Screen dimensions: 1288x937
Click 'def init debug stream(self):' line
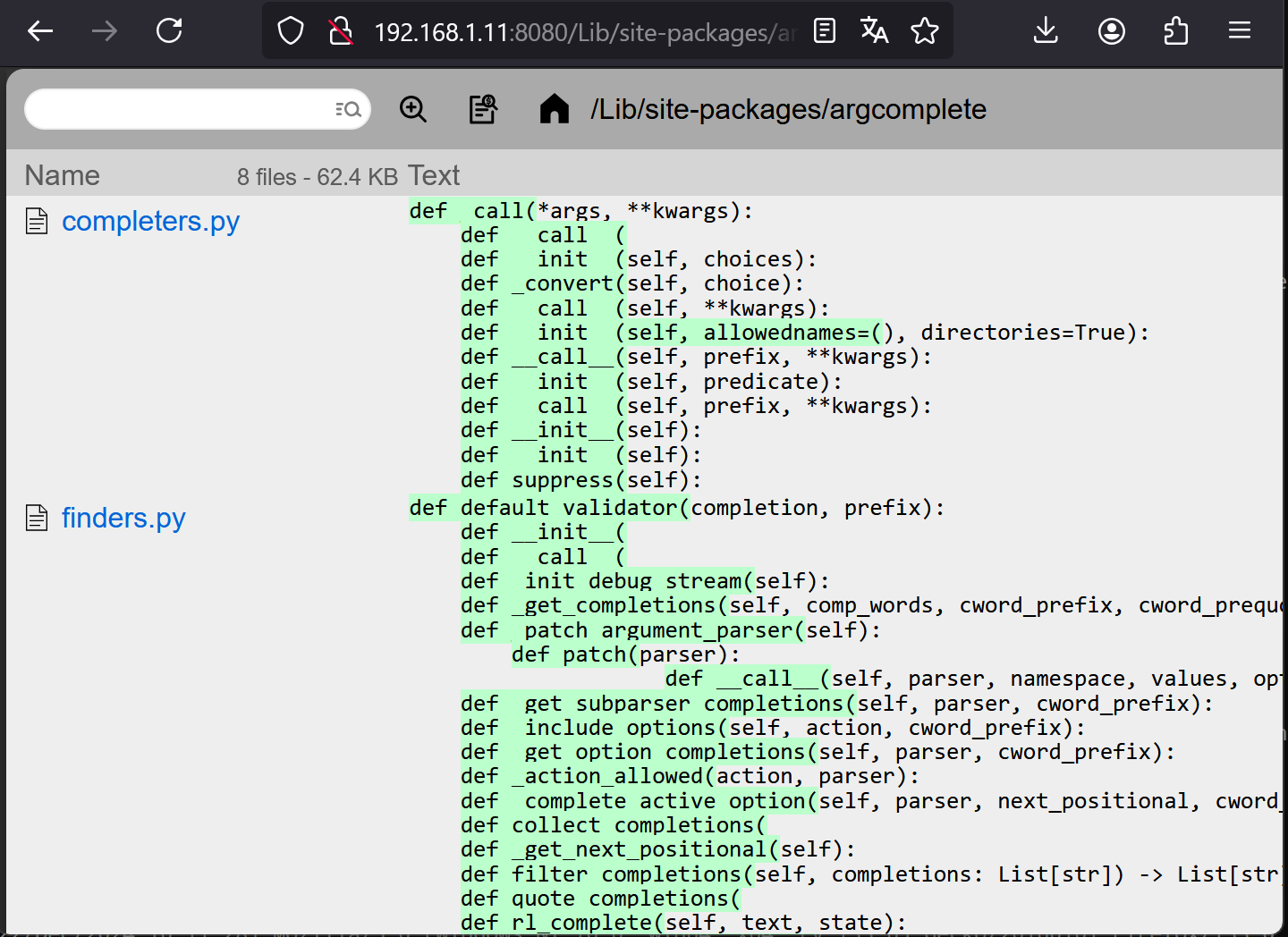[x=645, y=581]
